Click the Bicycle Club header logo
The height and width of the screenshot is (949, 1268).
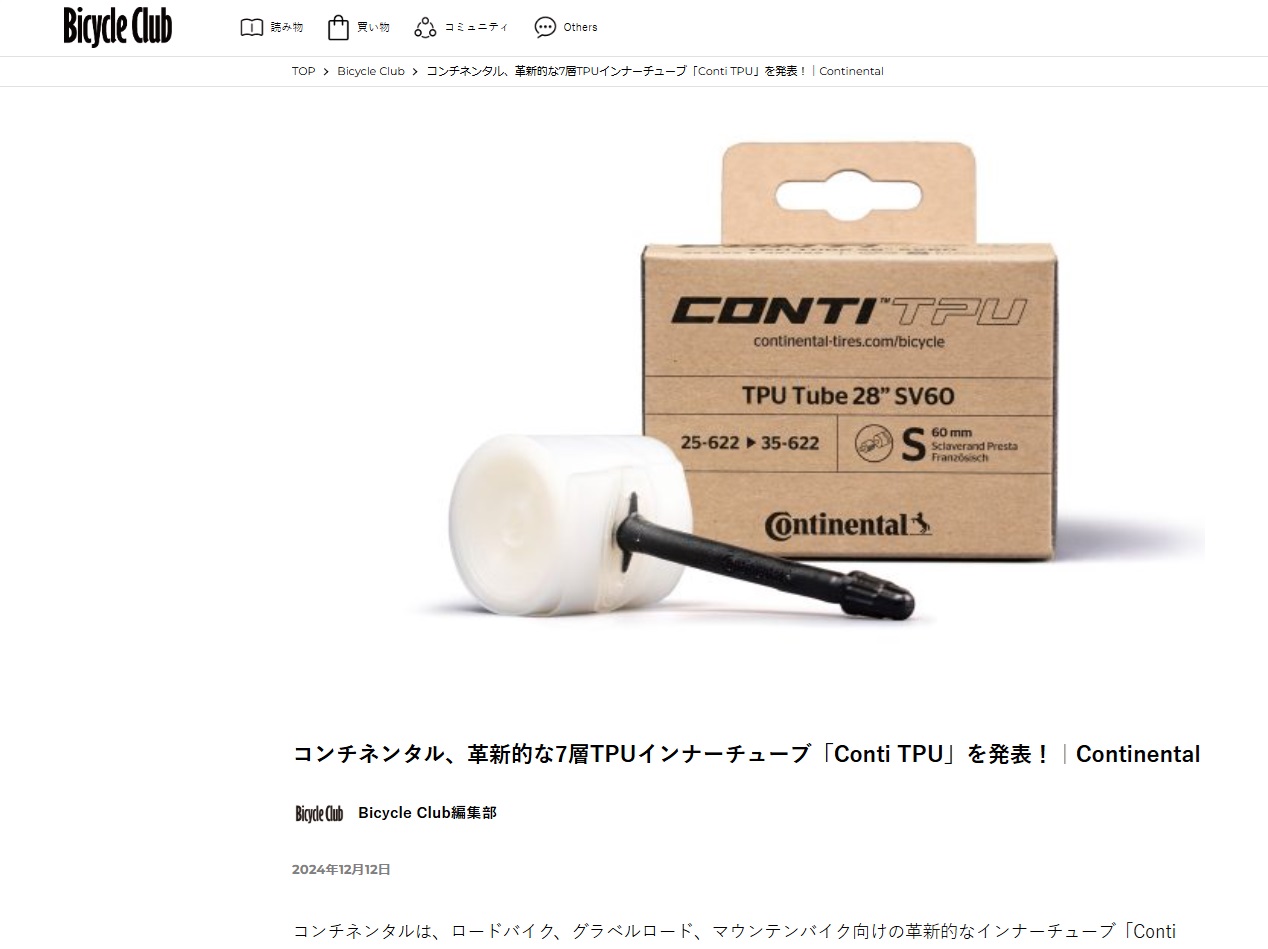click(118, 26)
